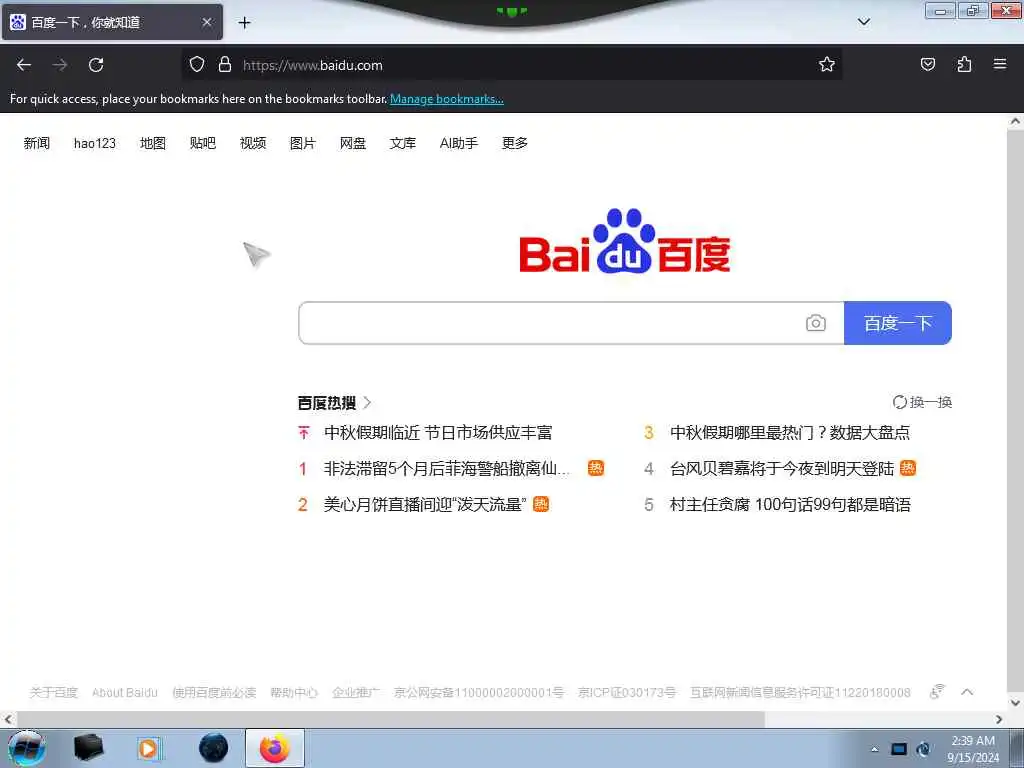This screenshot has height=768, width=1024.
Task: Open the Windows Start button
Action: [26, 748]
